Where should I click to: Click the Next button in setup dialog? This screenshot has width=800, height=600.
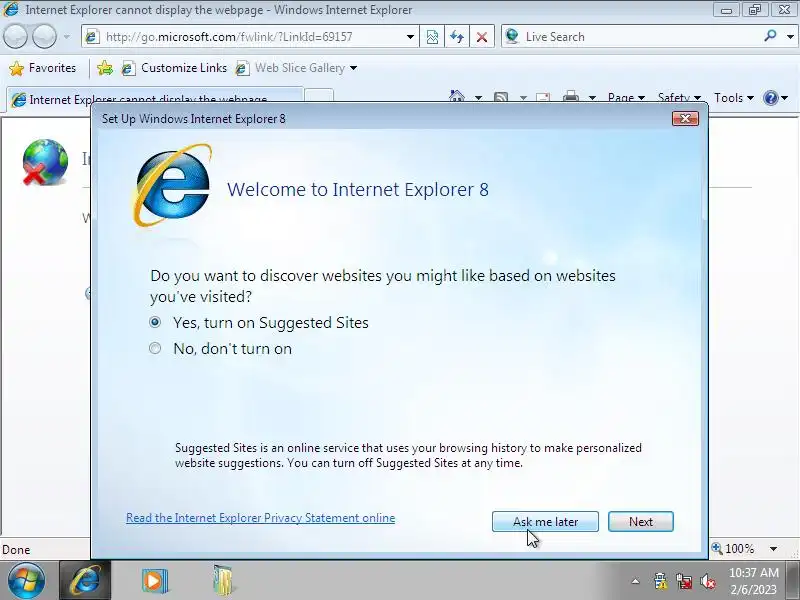point(640,521)
